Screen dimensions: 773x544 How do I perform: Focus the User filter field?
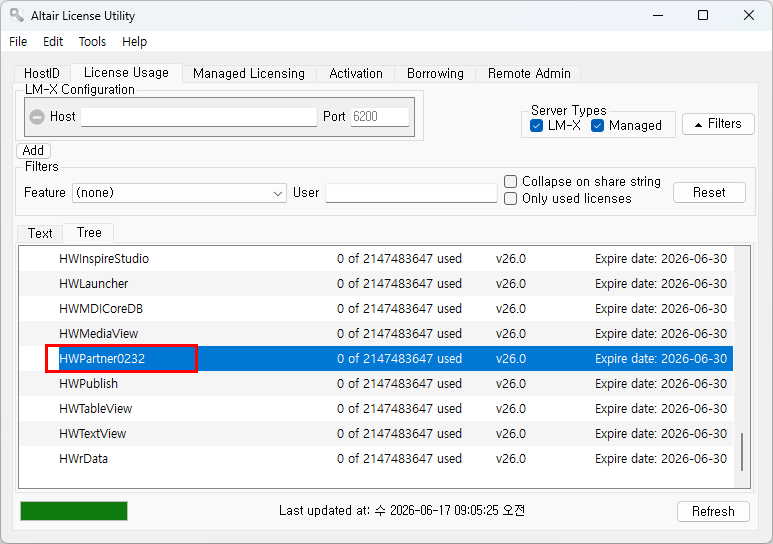click(x=411, y=193)
